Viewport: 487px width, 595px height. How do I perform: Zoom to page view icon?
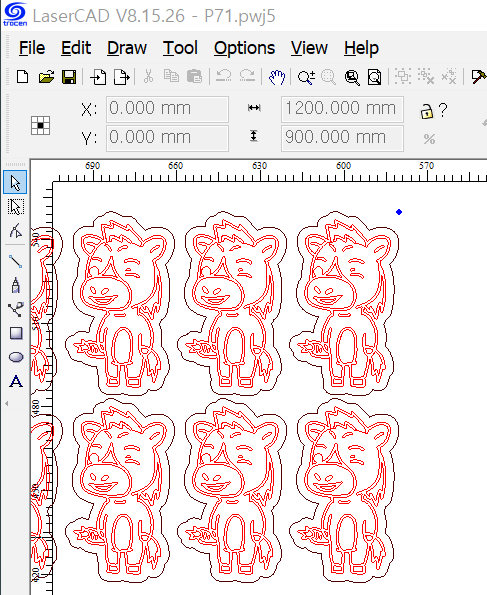(375, 77)
